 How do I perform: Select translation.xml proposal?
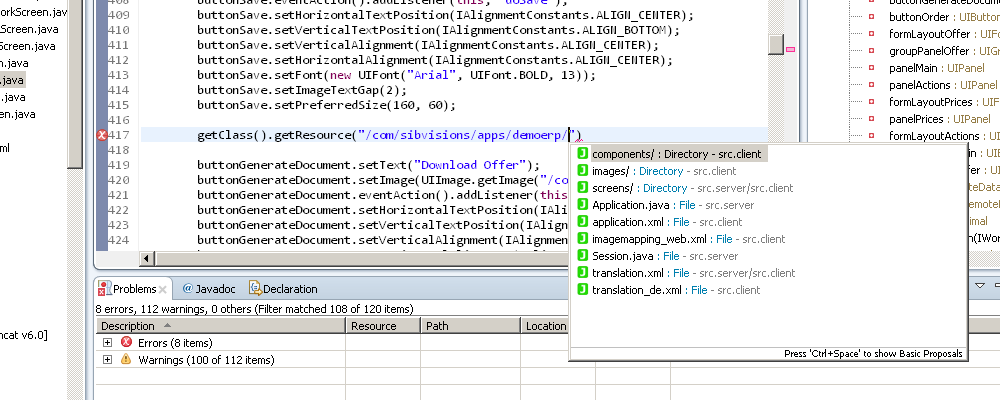[686, 273]
